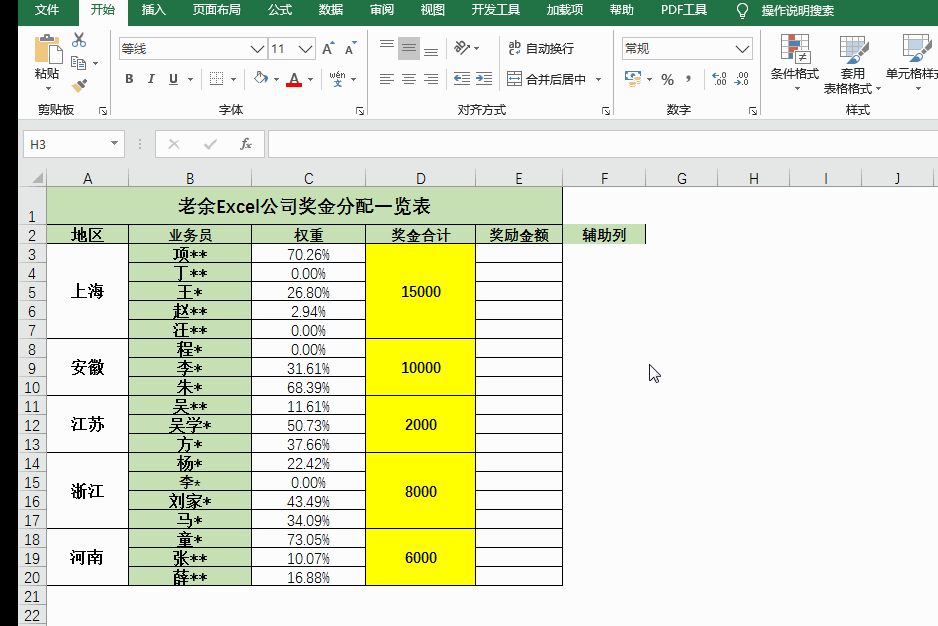Toggle 自动换行 wrap text
938x626 pixels.
click(541, 48)
